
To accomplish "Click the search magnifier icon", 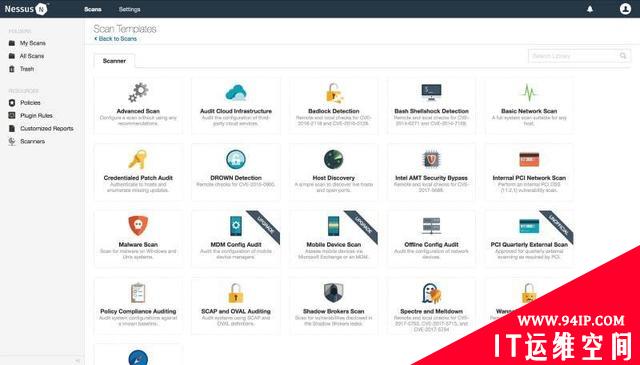I will tap(623, 56).
